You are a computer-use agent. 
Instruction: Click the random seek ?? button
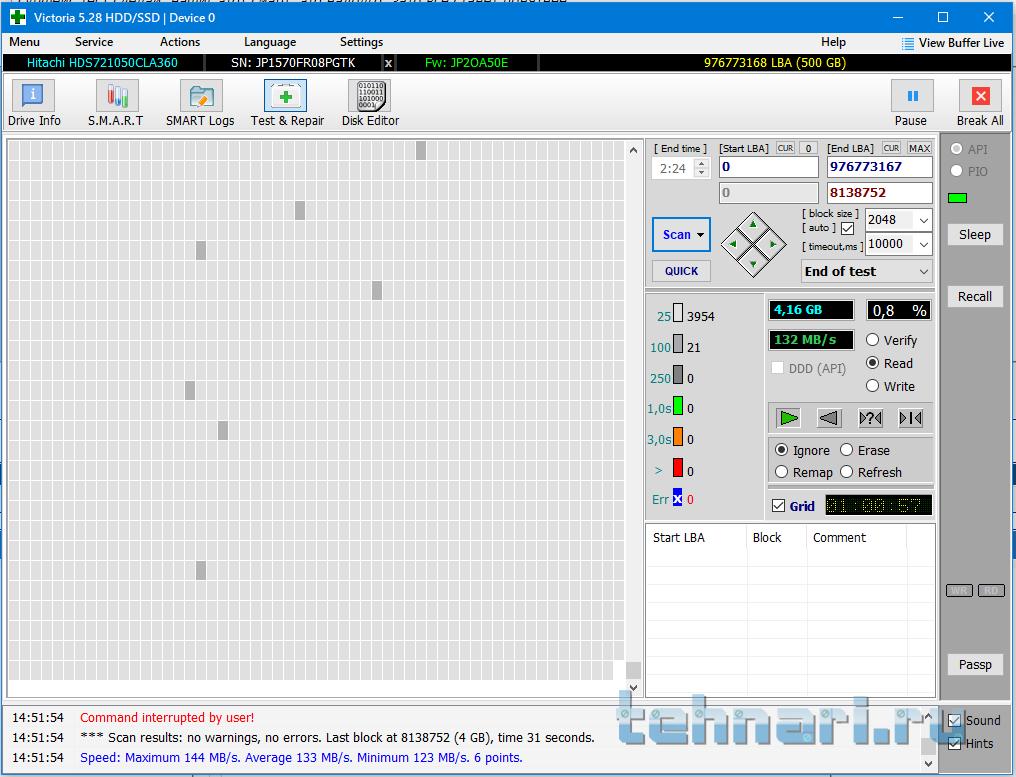[870, 418]
